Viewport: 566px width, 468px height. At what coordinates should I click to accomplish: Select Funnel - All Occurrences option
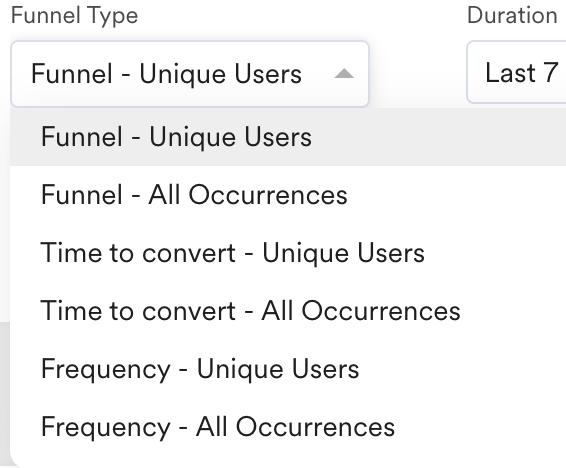pyautogui.click(x=288, y=195)
